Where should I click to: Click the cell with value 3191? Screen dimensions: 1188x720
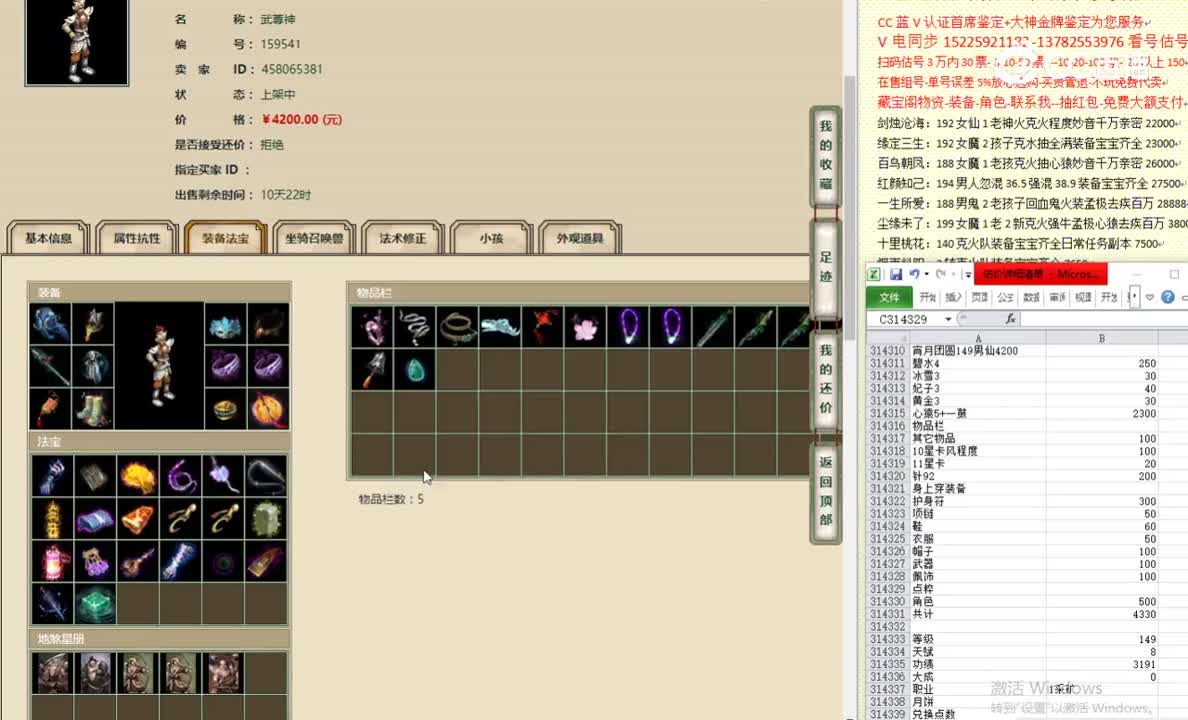[1102, 664]
